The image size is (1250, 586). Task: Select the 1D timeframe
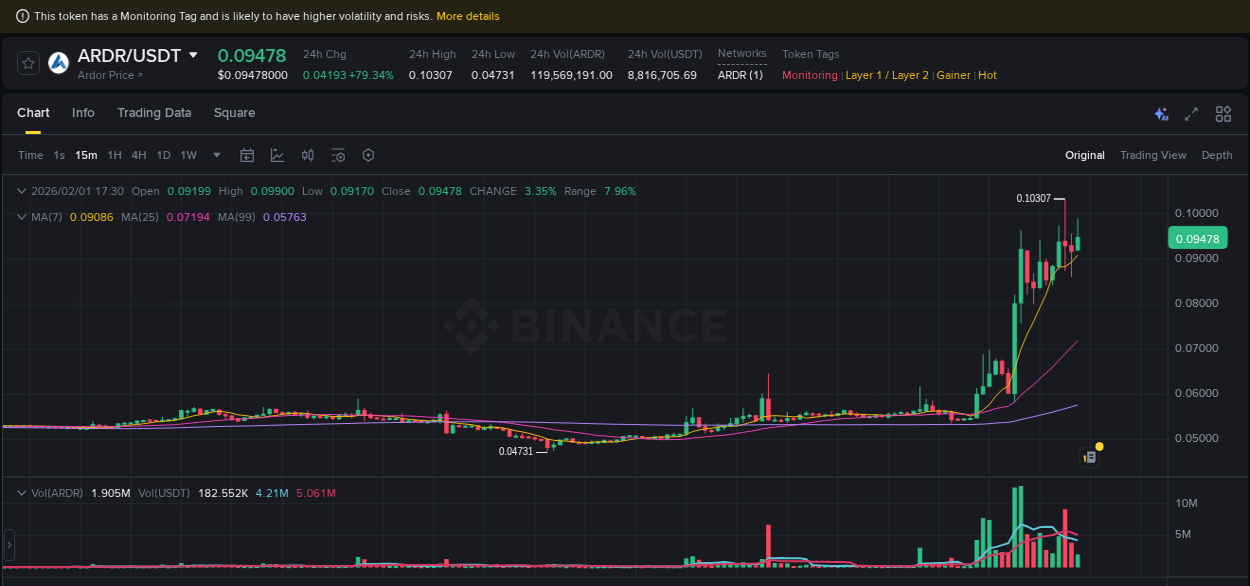(x=163, y=155)
